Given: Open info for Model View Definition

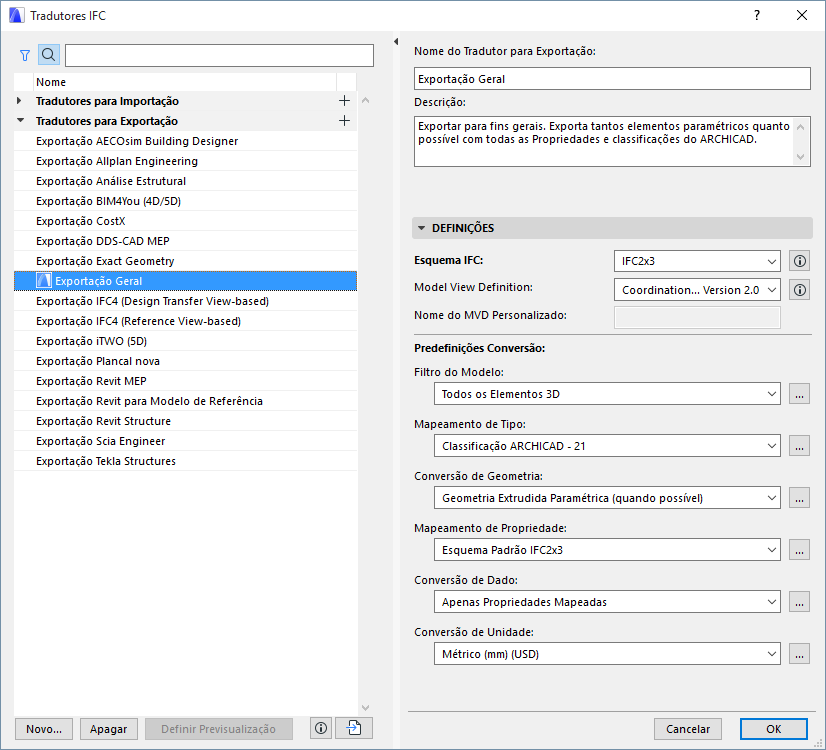Looking at the screenshot, I should (x=799, y=290).
